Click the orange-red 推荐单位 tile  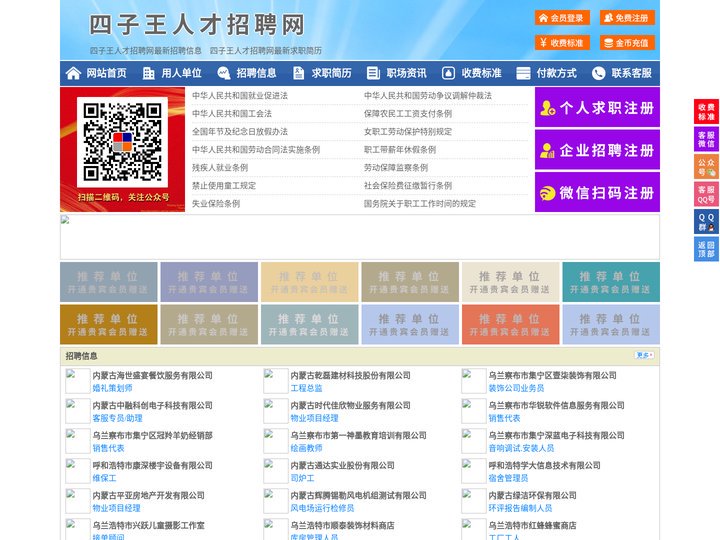click(x=511, y=324)
